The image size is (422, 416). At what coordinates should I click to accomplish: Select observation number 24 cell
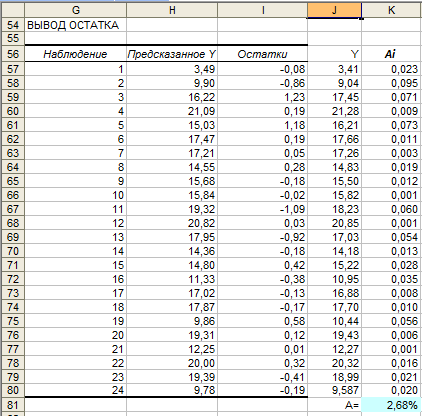tap(76, 390)
